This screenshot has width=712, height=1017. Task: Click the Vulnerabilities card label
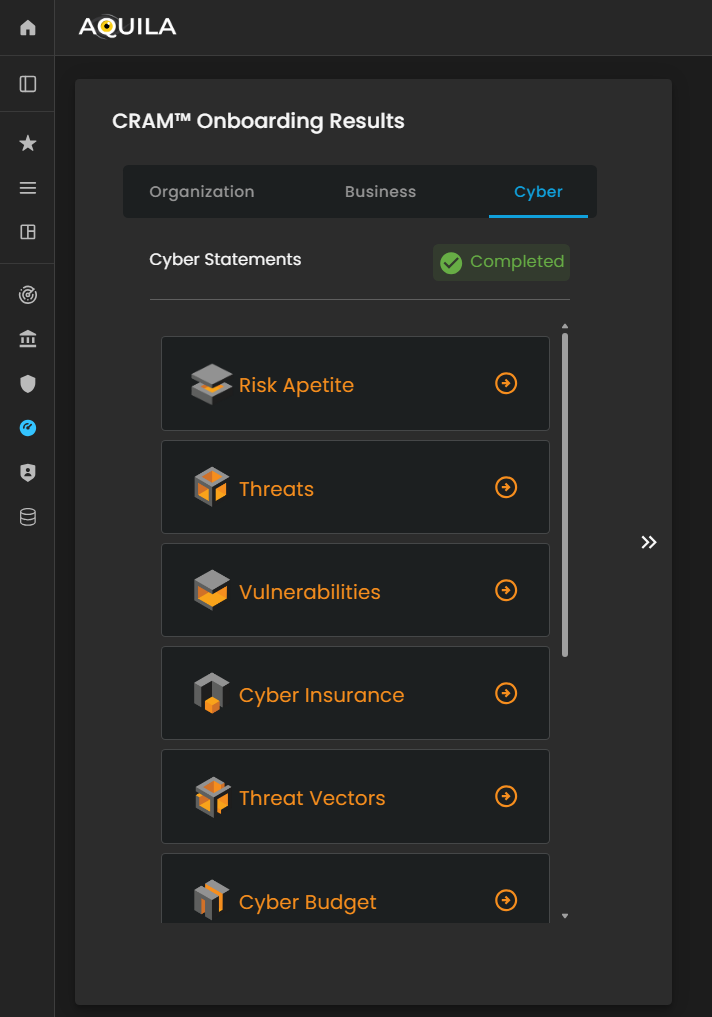309,592
